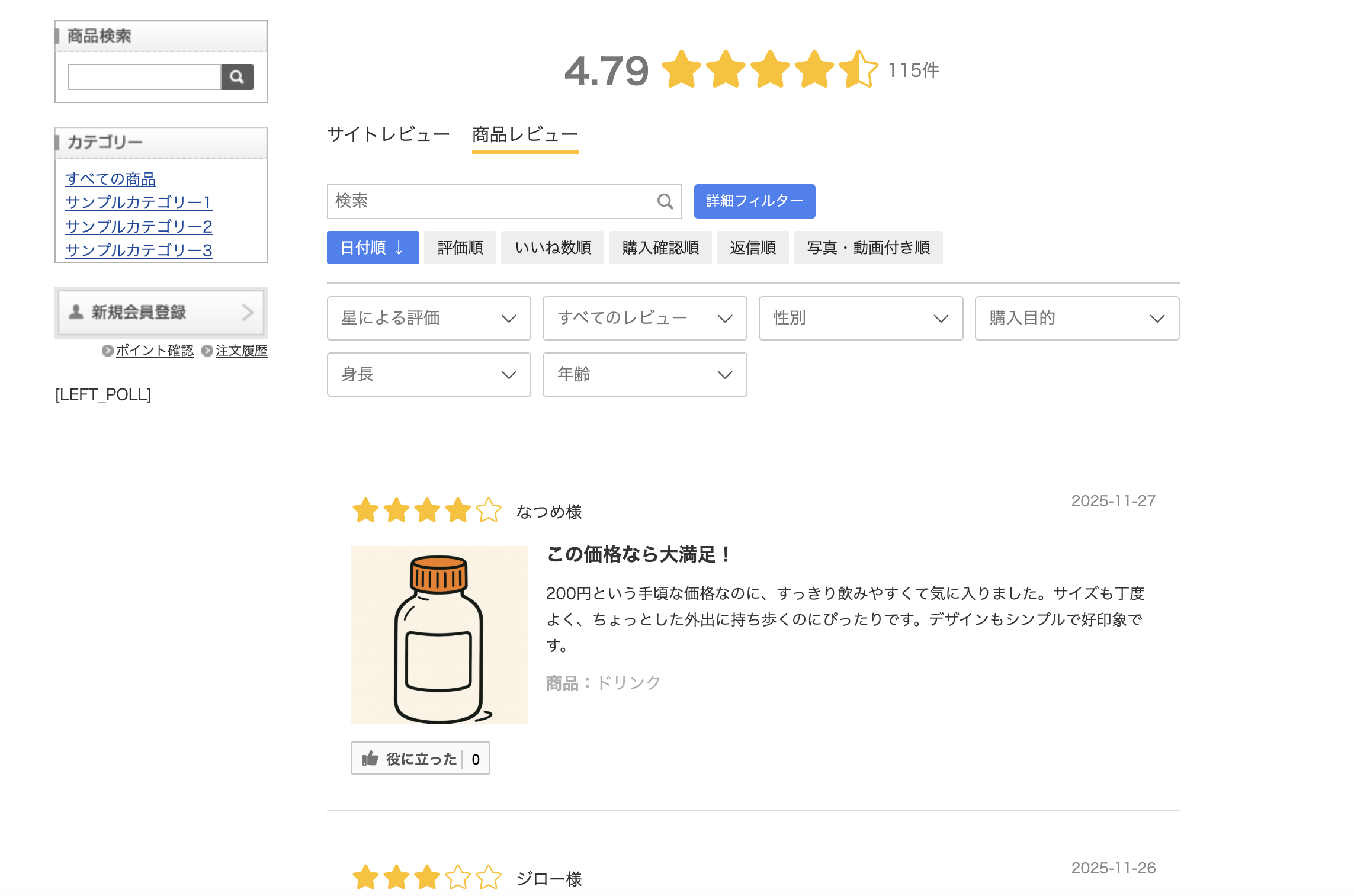Open the 性別 filter dropdown
Viewport: 1354px width, 896px height.
tap(861, 318)
